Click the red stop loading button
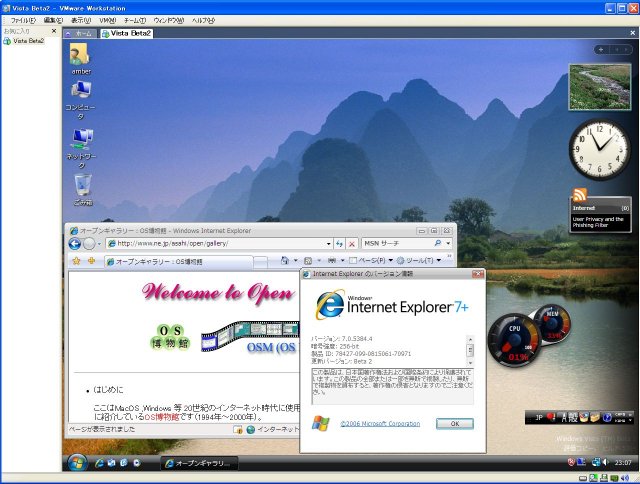Image resolution: width=640 pixels, height=484 pixels. (x=351, y=244)
